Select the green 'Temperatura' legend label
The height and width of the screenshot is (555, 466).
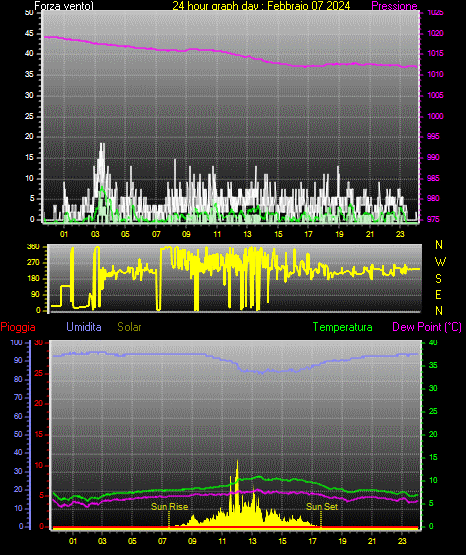click(x=342, y=327)
